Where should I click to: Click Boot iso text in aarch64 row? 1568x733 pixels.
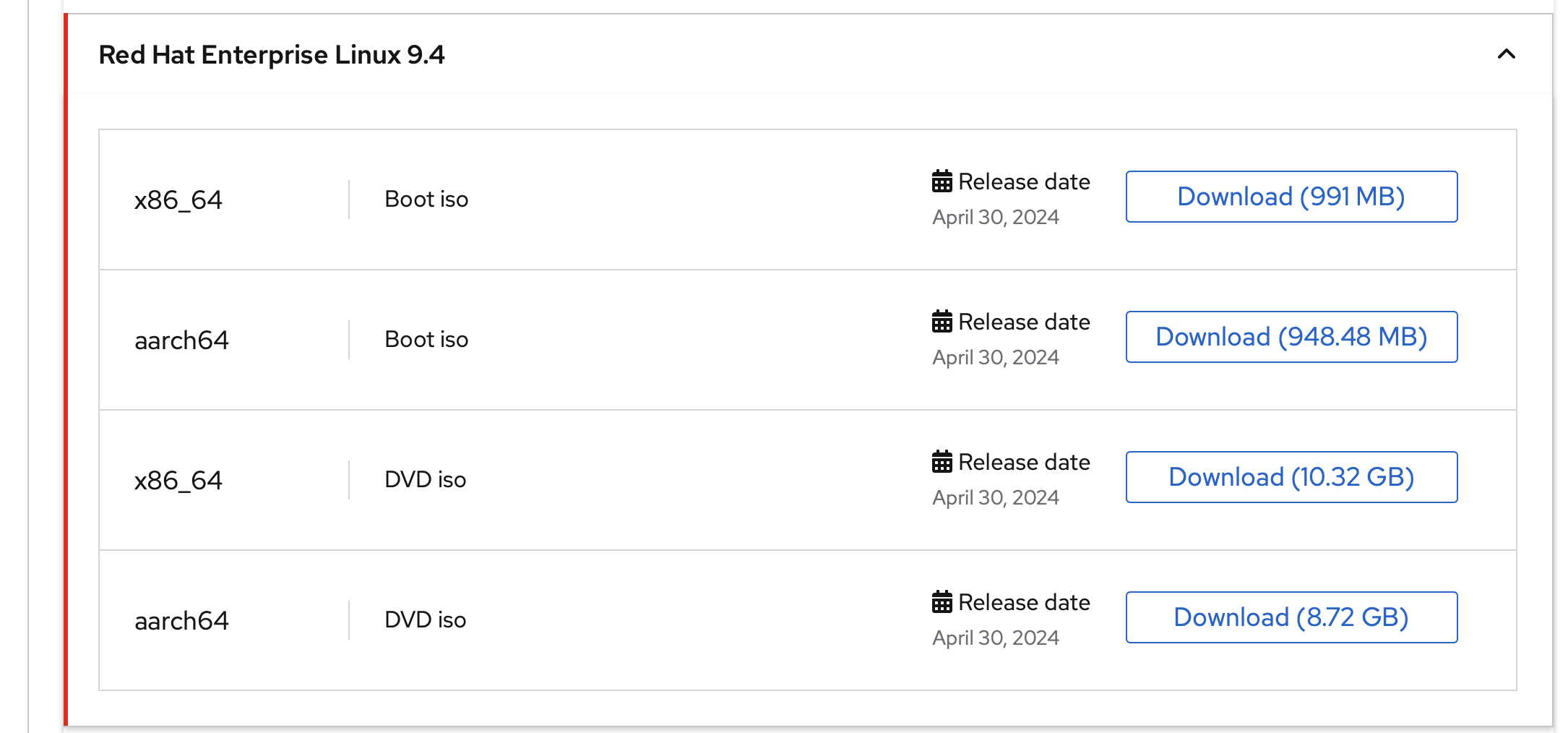coord(426,340)
